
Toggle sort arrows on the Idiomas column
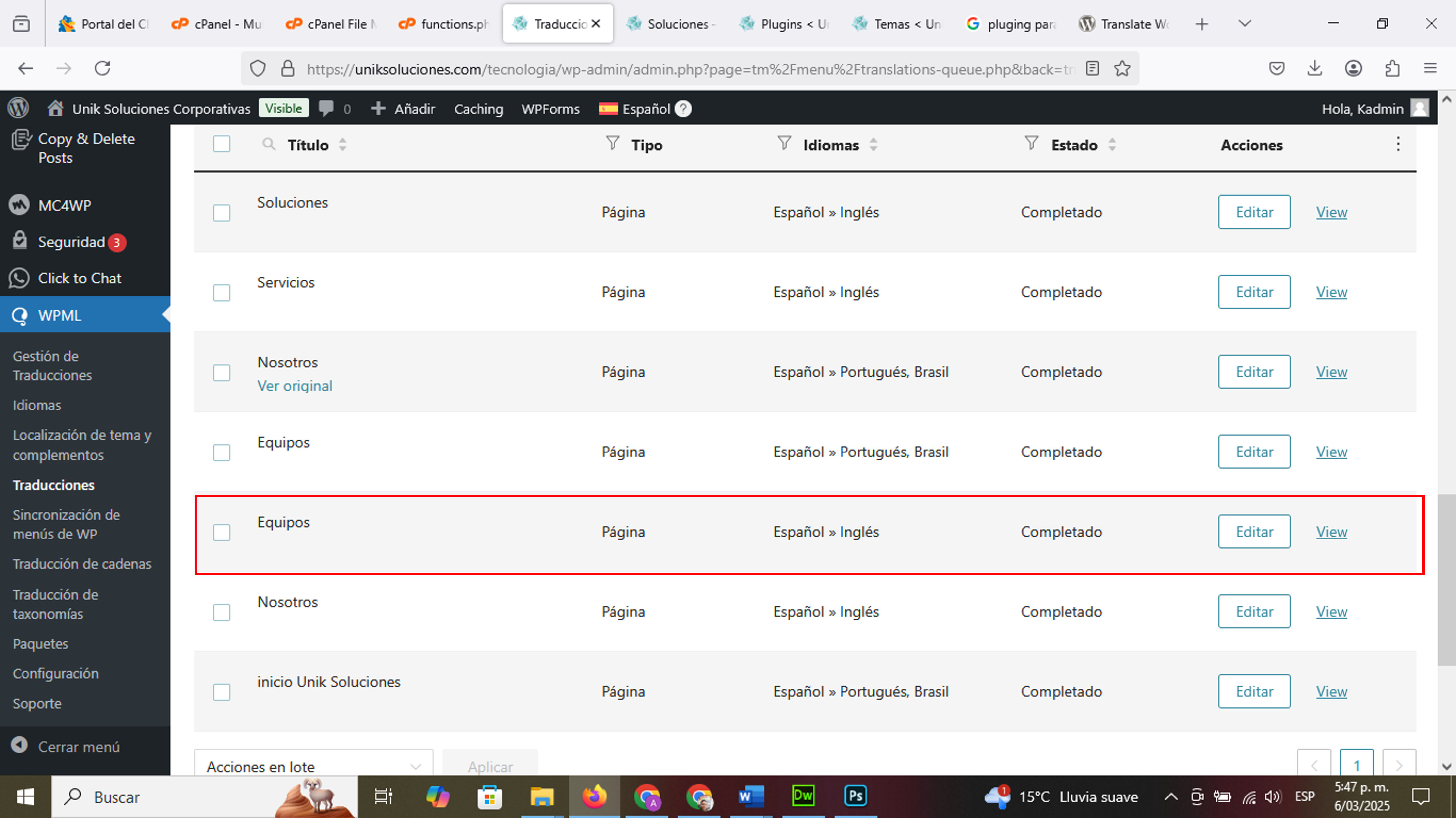(873, 145)
